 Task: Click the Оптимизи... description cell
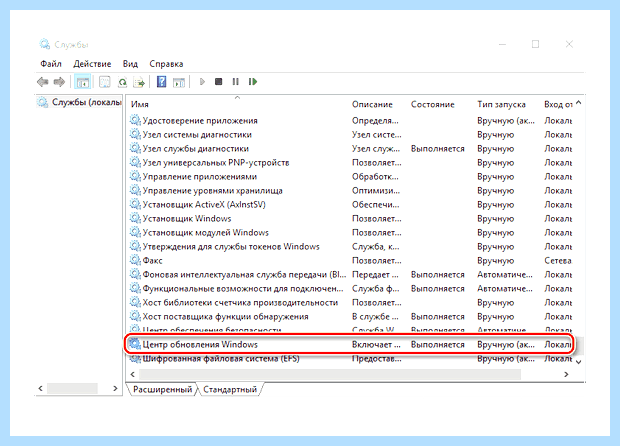[x=376, y=191]
